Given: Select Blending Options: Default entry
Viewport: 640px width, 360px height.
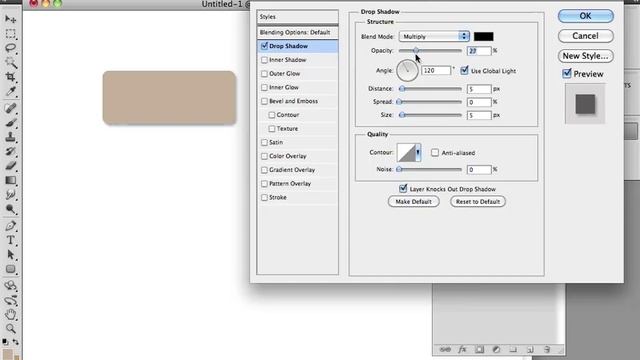Looking at the screenshot, I should coord(298,32).
